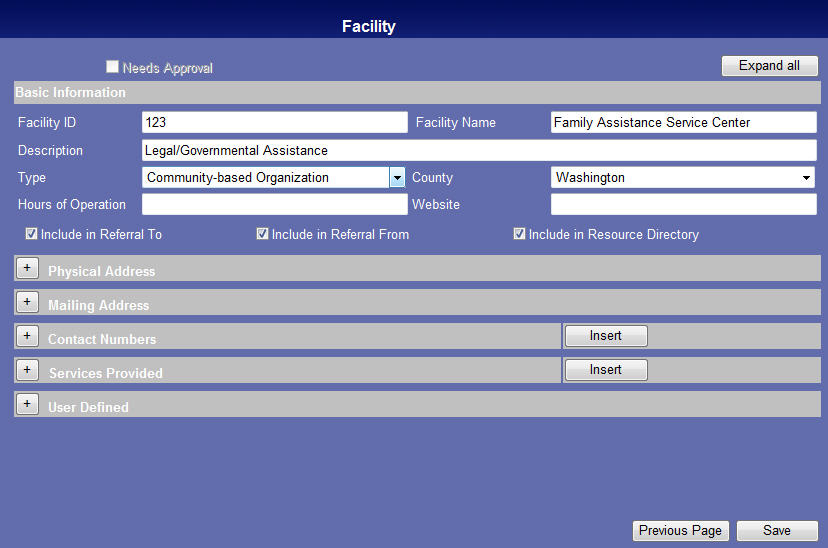Expand the Services Provided section
Viewport: 828px width, 548px height.
tap(27, 370)
